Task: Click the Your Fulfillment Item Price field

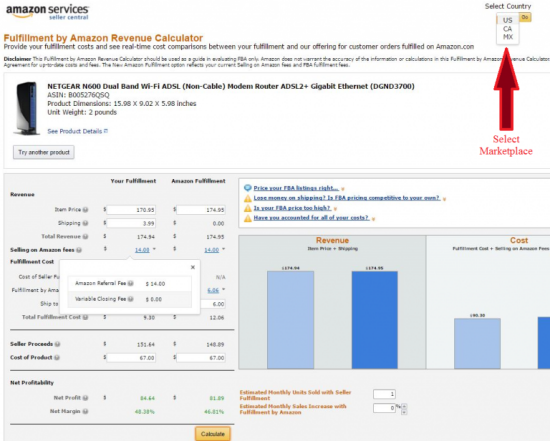Action: tap(131, 210)
